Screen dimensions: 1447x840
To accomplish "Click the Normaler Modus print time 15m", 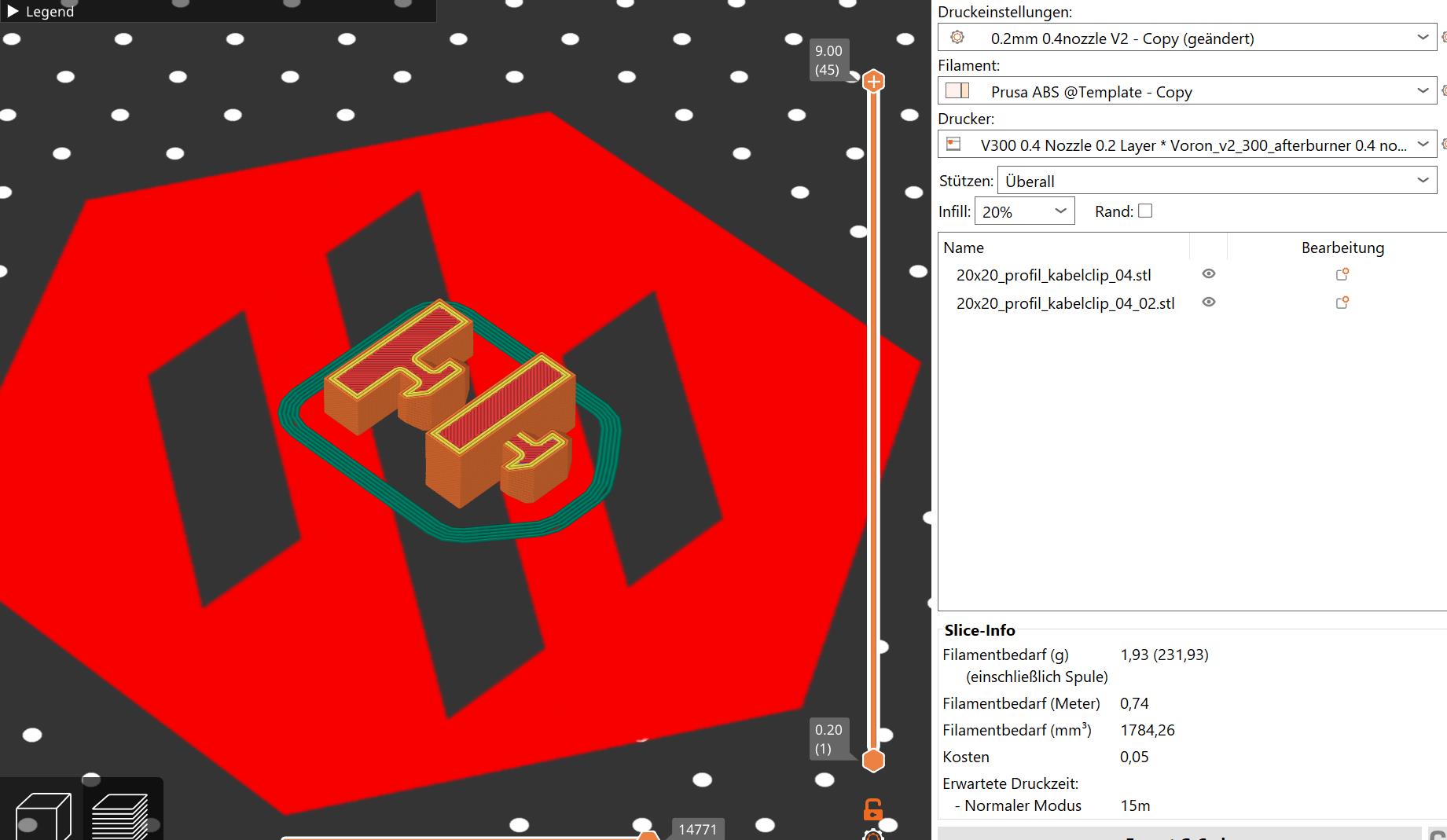I will (x=1135, y=805).
